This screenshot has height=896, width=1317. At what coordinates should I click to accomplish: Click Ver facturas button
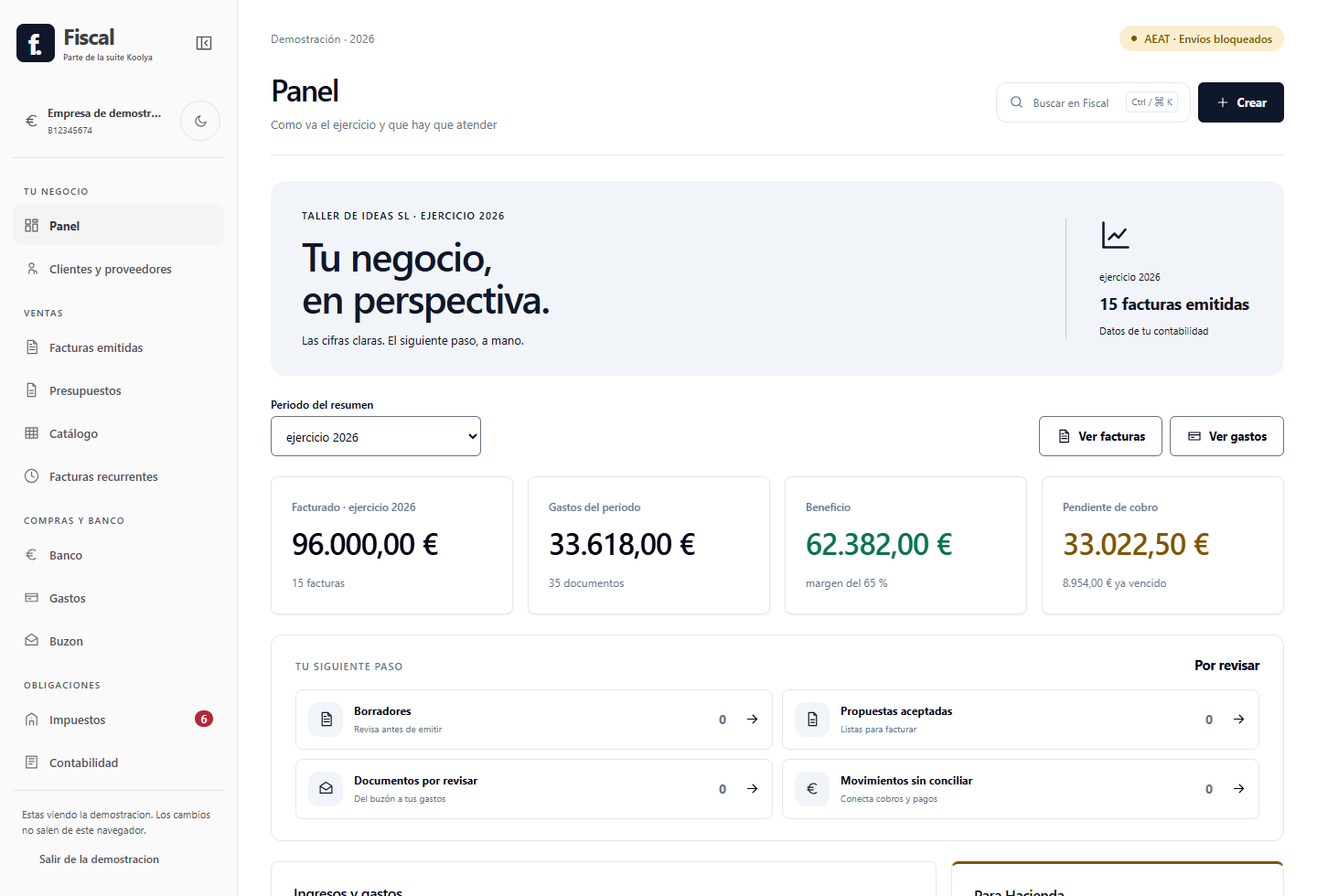click(1100, 436)
